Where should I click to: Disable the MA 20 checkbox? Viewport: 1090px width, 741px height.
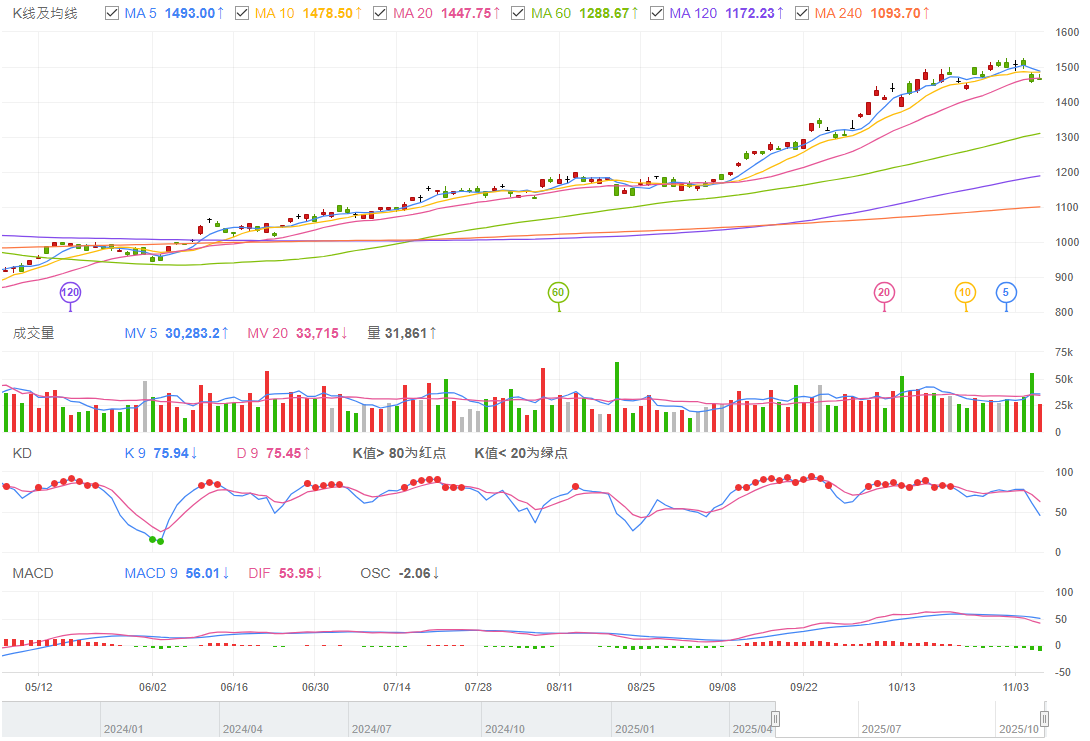[x=379, y=13]
